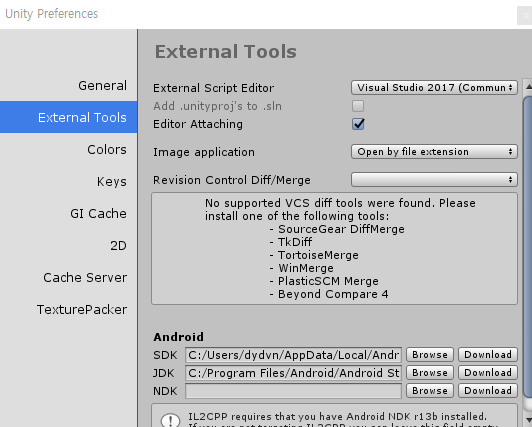The height and width of the screenshot is (427, 532).
Task: Download the Android NDK
Action: click(488, 390)
